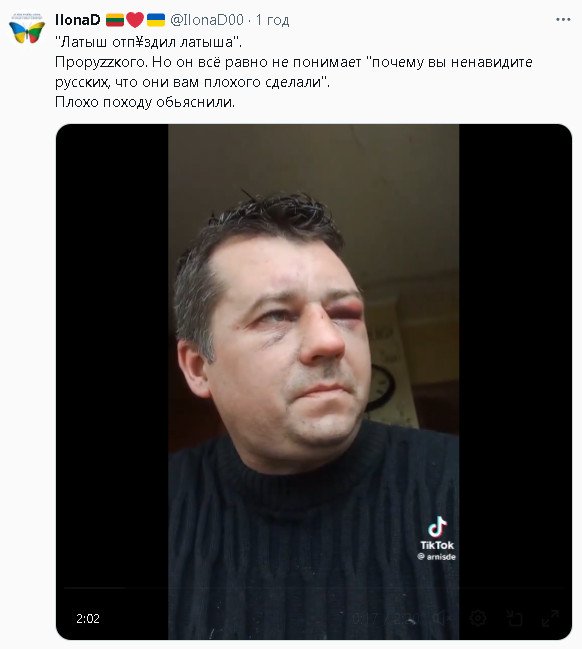Open the IlonaD display name profile

(77, 19)
